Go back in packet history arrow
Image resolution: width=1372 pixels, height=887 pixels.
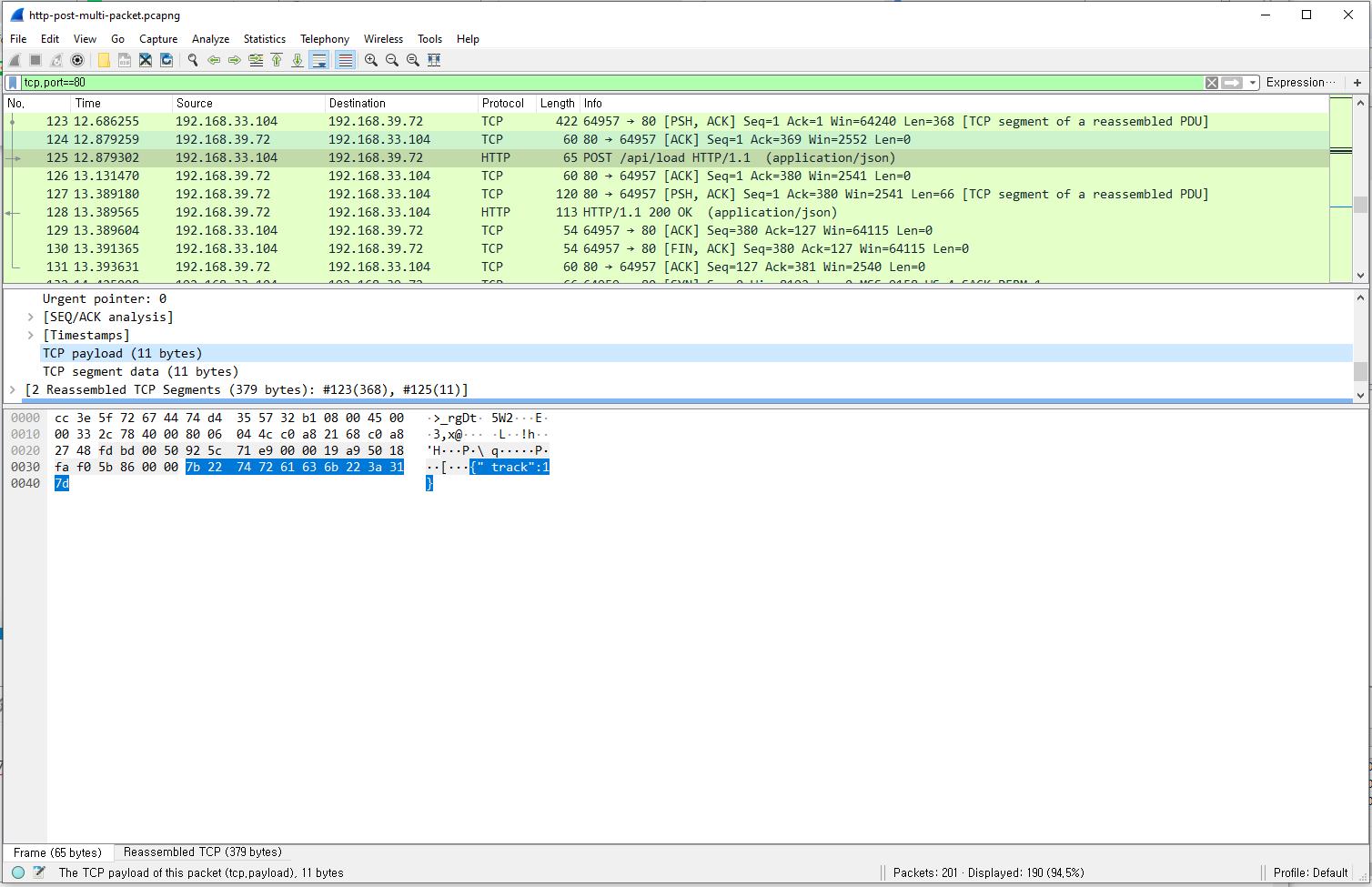click(x=214, y=60)
